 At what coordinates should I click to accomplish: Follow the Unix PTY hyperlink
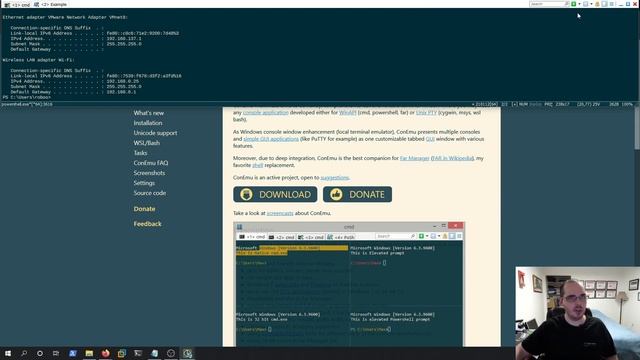click(x=426, y=112)
